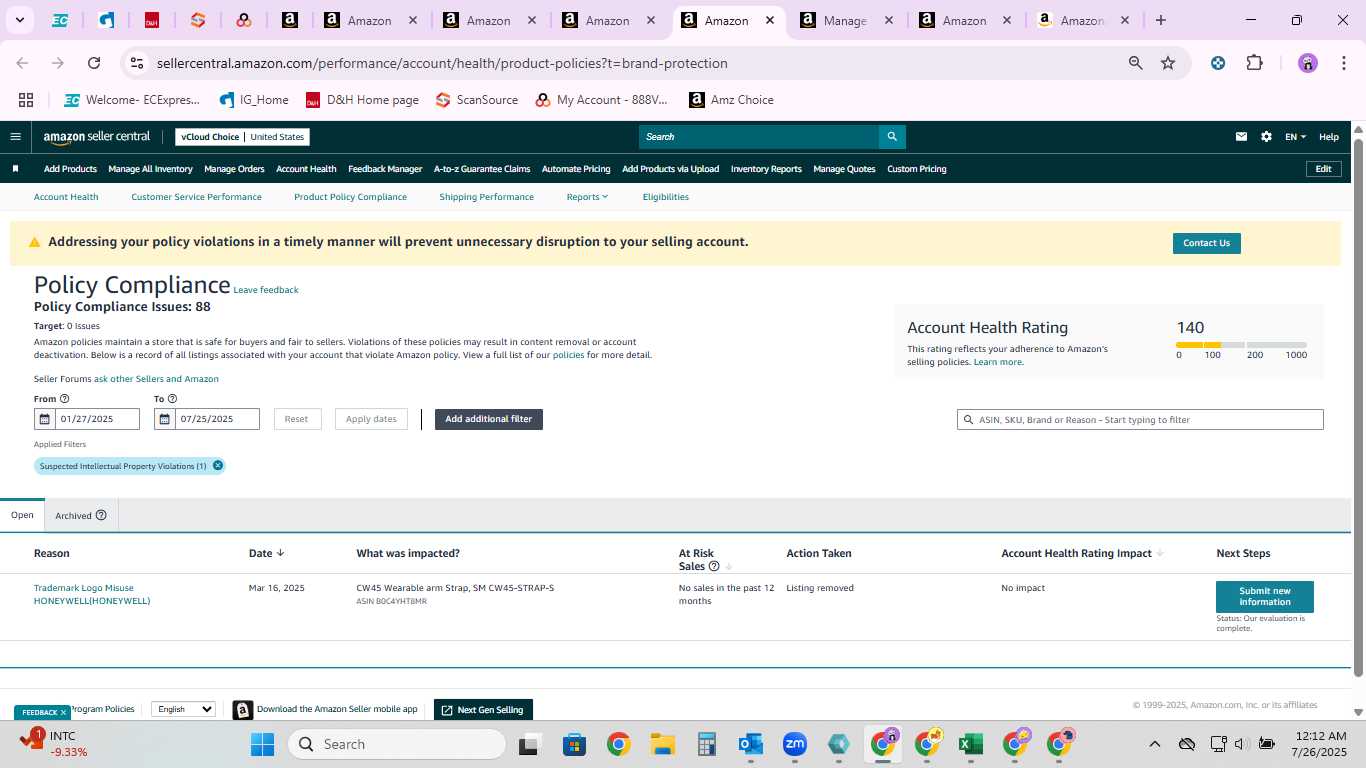Open Customer Service Performance tab
The image size is (1366, 768).
196,197
